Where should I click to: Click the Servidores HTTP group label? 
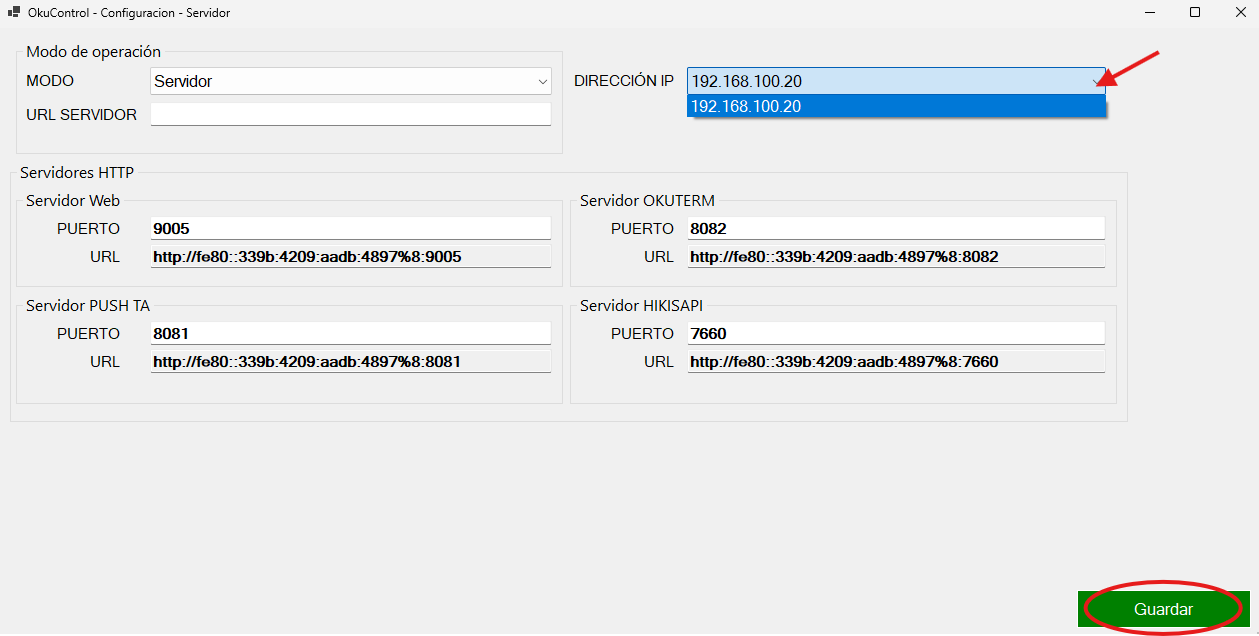[x=77, y=173]
